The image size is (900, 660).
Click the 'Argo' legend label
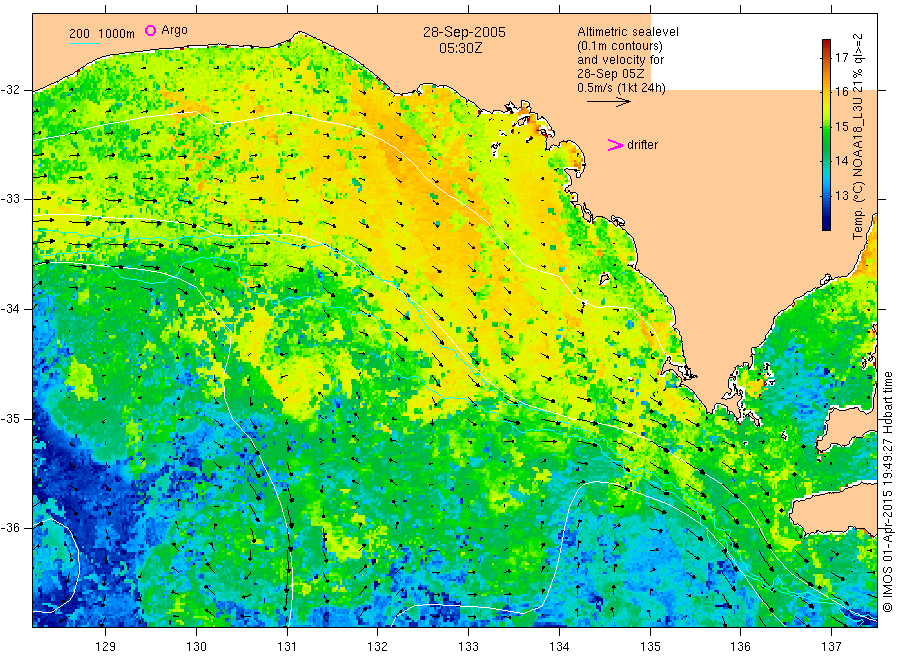(174, 30)
